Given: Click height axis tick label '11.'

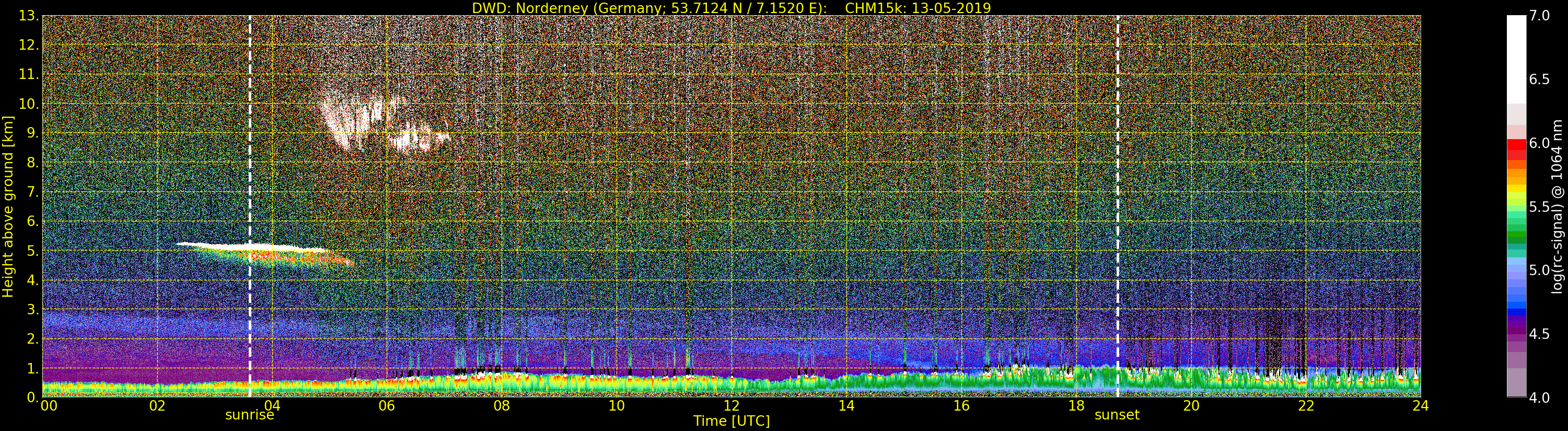Looking at the screenshot, I should pyautogui.click(x=29, y=74).
